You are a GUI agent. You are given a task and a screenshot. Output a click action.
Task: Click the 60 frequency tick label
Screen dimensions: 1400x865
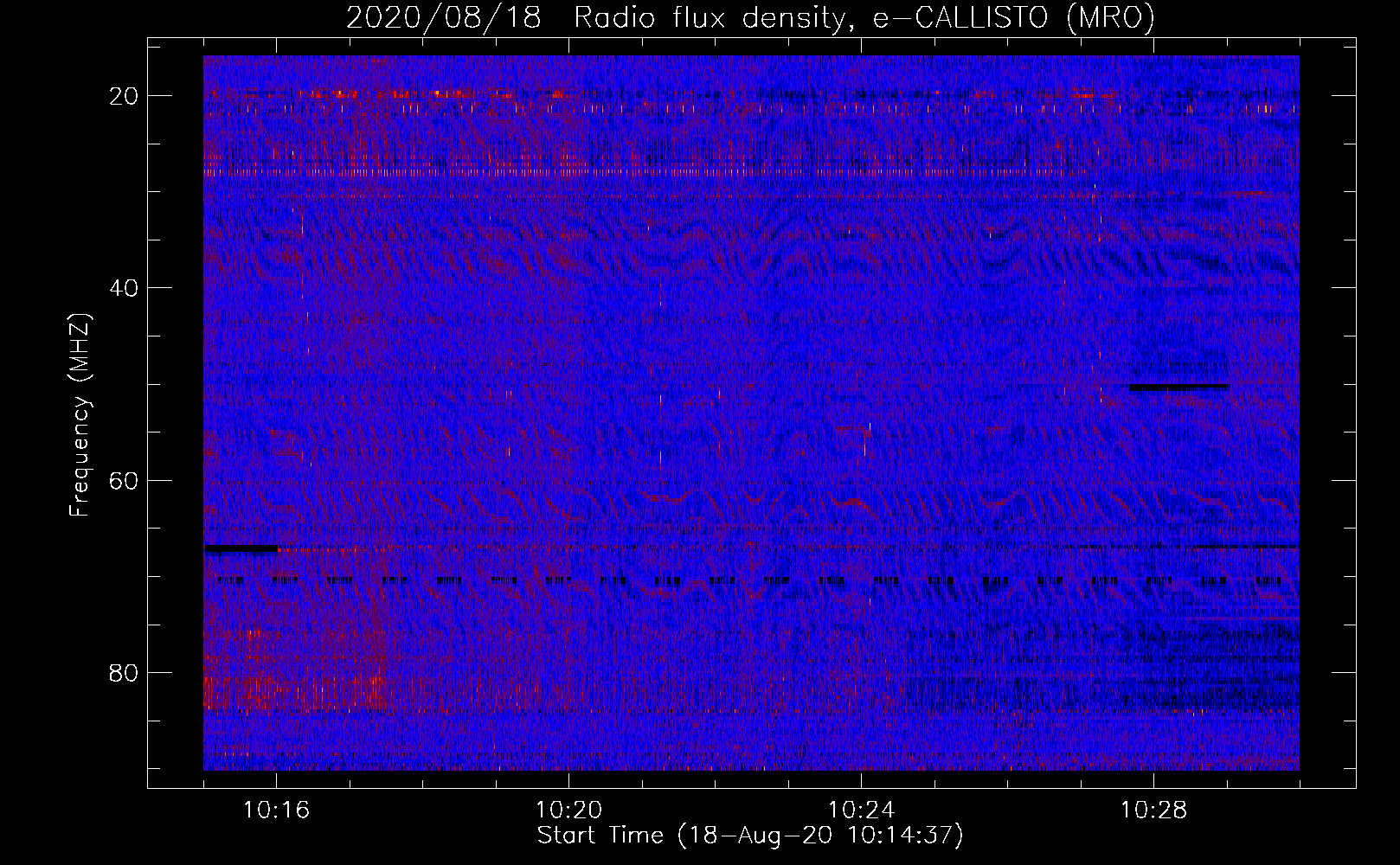[124, 480]
